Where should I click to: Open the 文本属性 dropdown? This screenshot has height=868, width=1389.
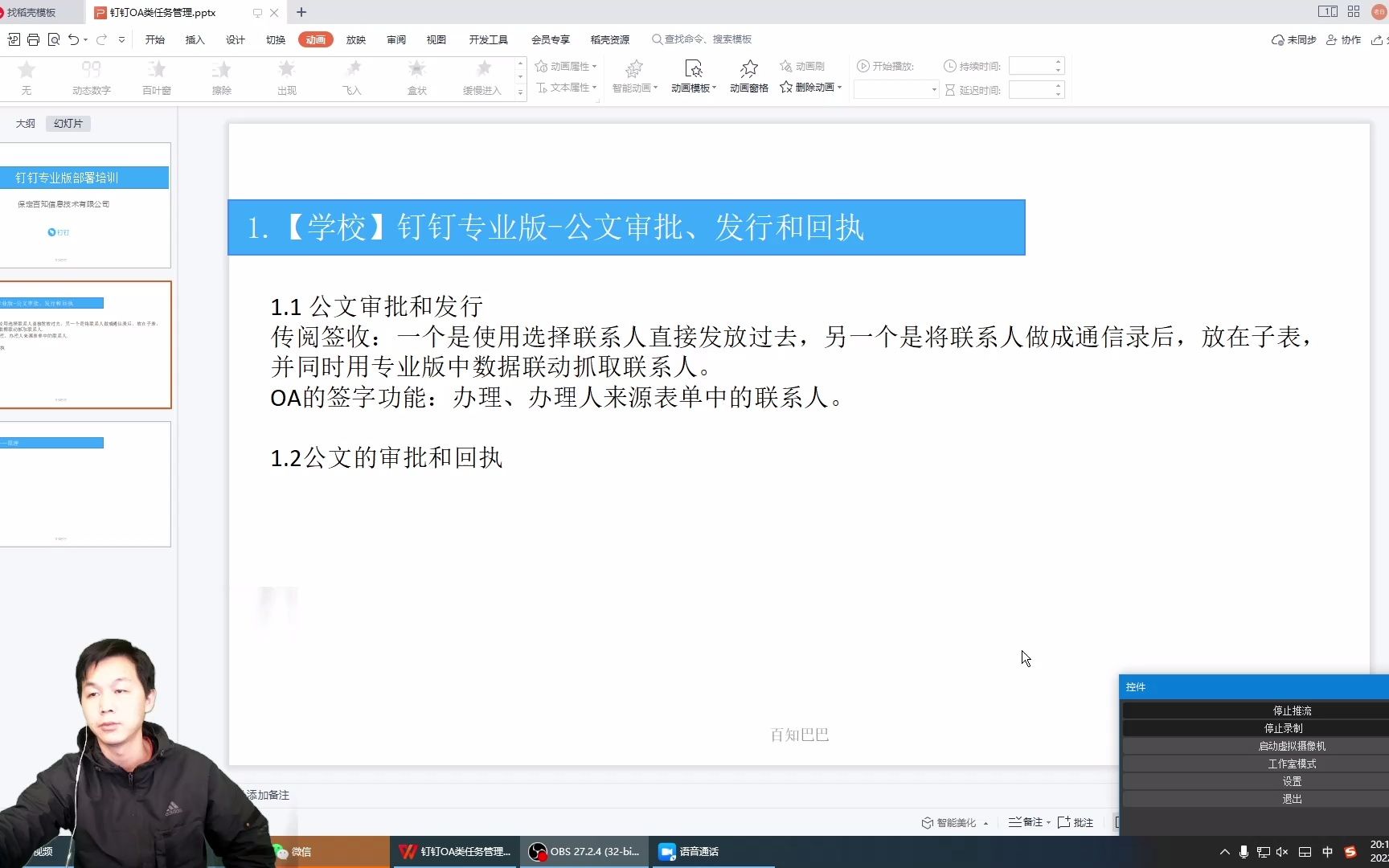tap(566, 87)
